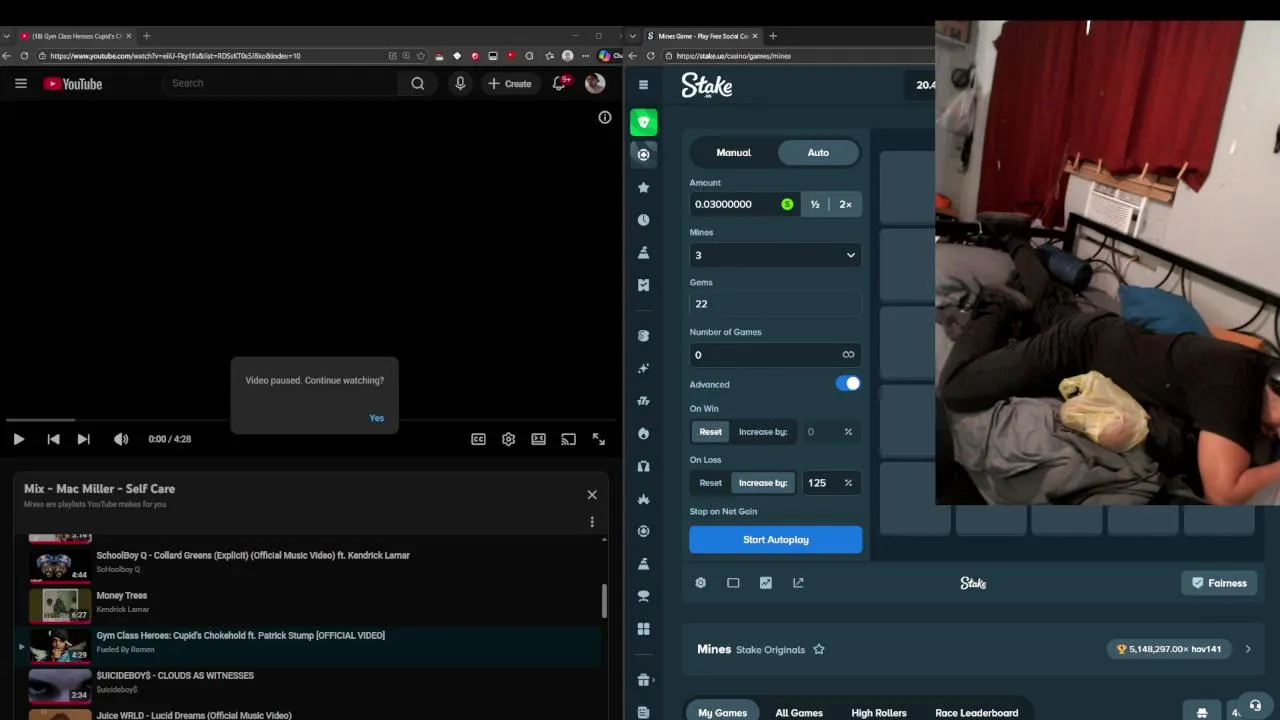This screenshot has width=1280, height=720.
Task: Halve the bet amount
Action: (x=815, y=204)
